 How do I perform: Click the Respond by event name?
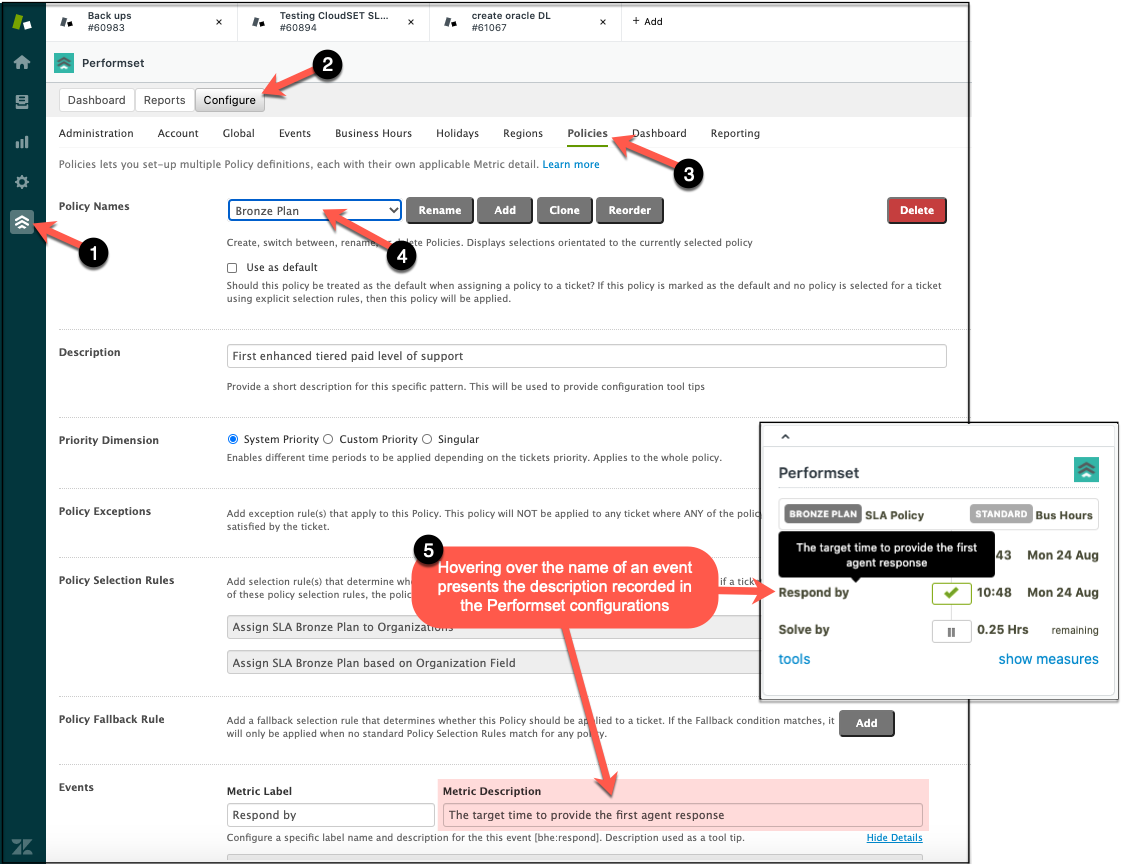tap(814, 593)
